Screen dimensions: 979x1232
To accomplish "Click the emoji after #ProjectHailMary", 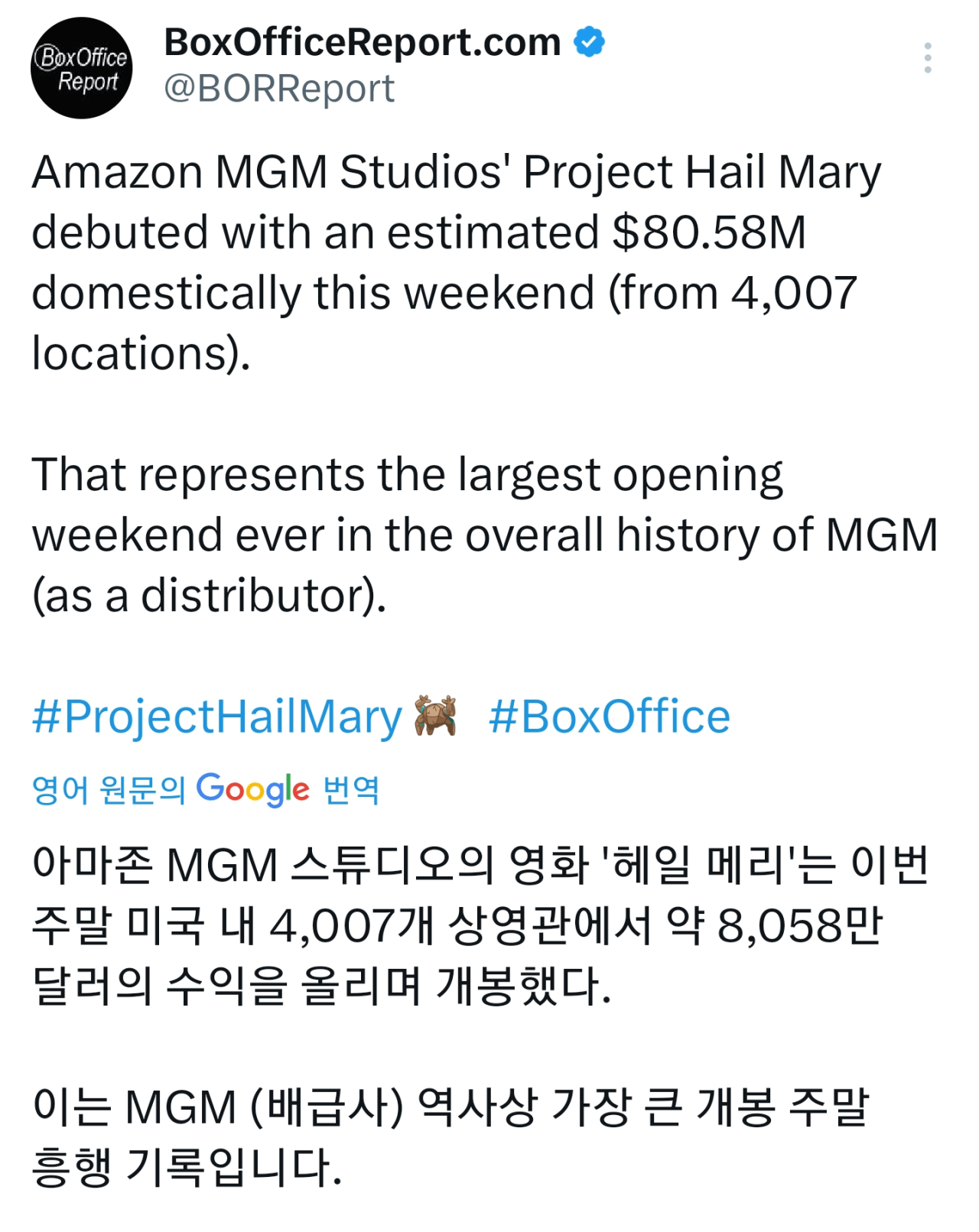I will tap(435, 716).
